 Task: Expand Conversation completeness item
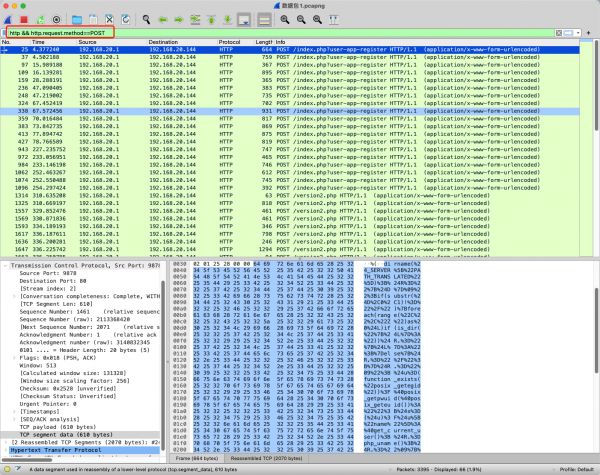(15, 296)
